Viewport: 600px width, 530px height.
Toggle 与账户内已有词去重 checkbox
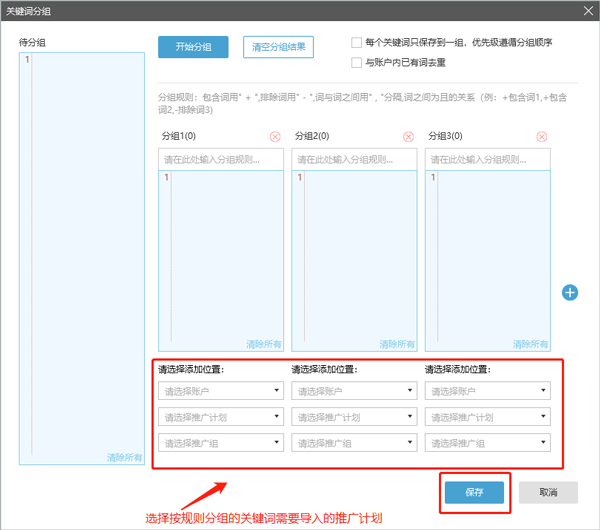[x=356, y=62]
